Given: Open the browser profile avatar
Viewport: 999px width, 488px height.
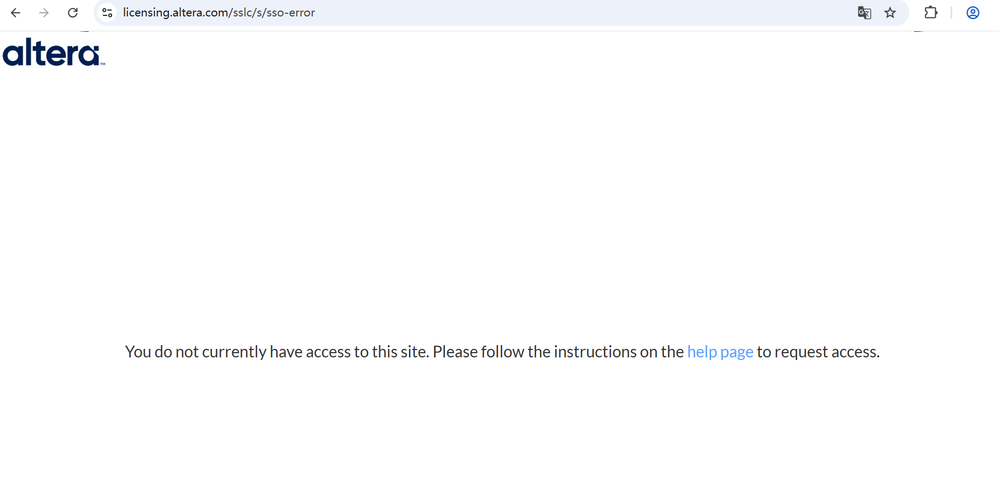Looking at the screenshot, I should 972,13.
